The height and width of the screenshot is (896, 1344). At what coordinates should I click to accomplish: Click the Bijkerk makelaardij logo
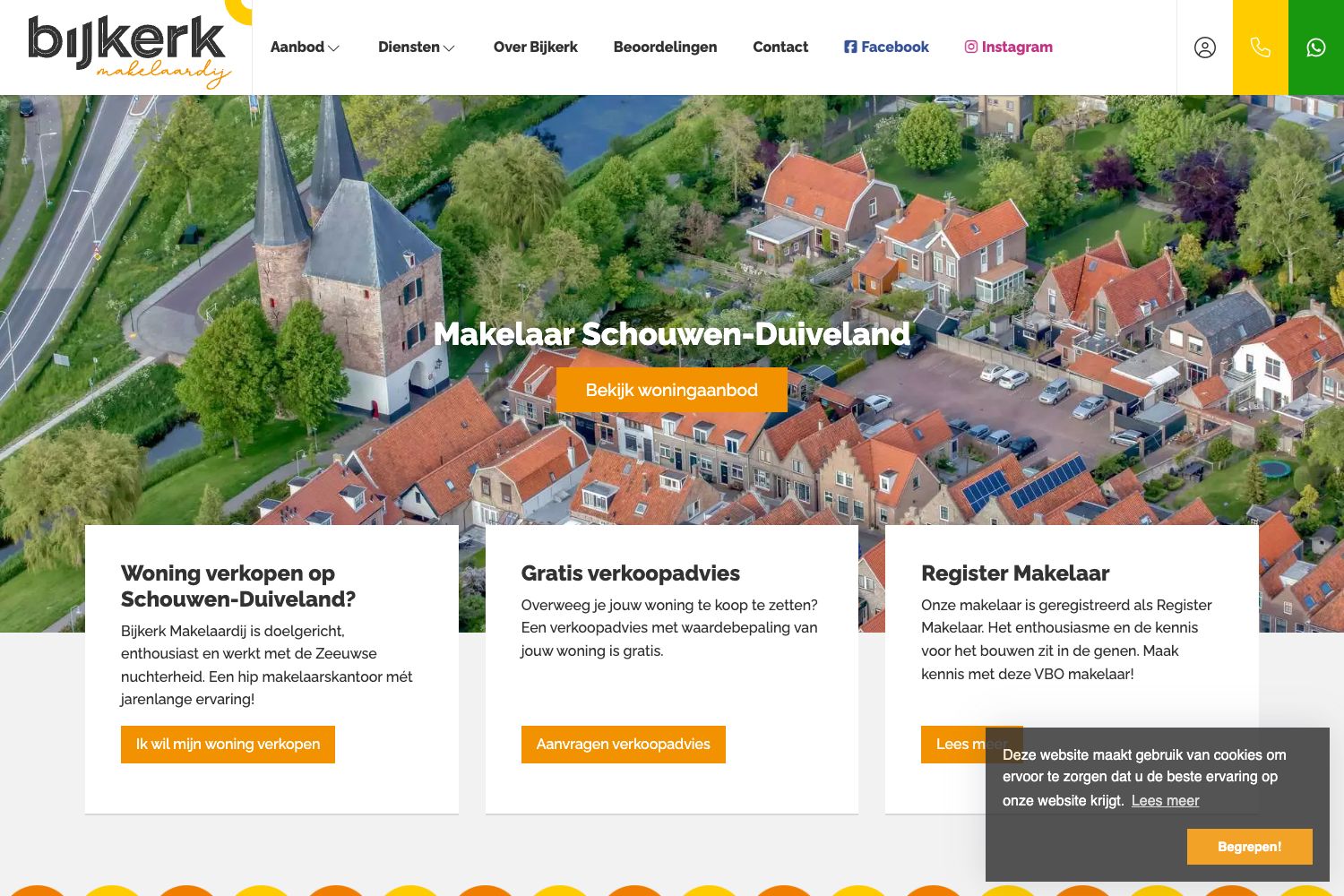tap(130, 50)
